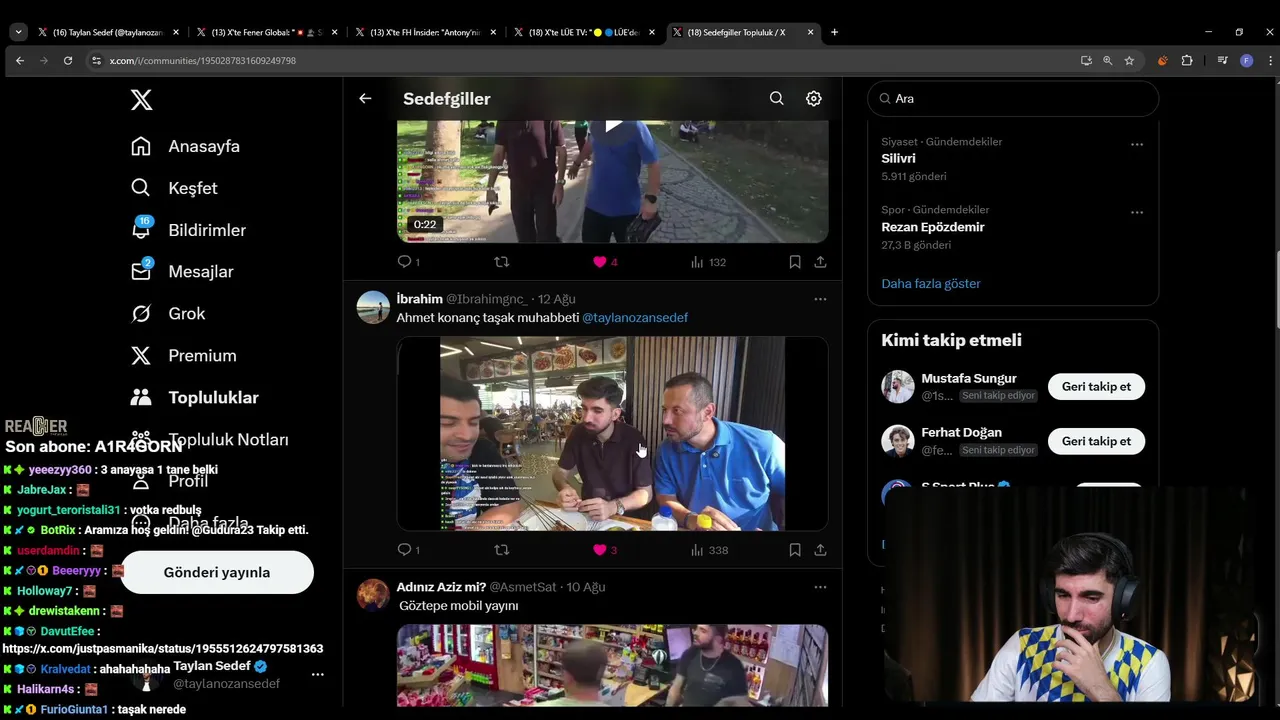Open Anasayfa home page
This screenshot has height=720, width=1280.
tap(186, 146)
